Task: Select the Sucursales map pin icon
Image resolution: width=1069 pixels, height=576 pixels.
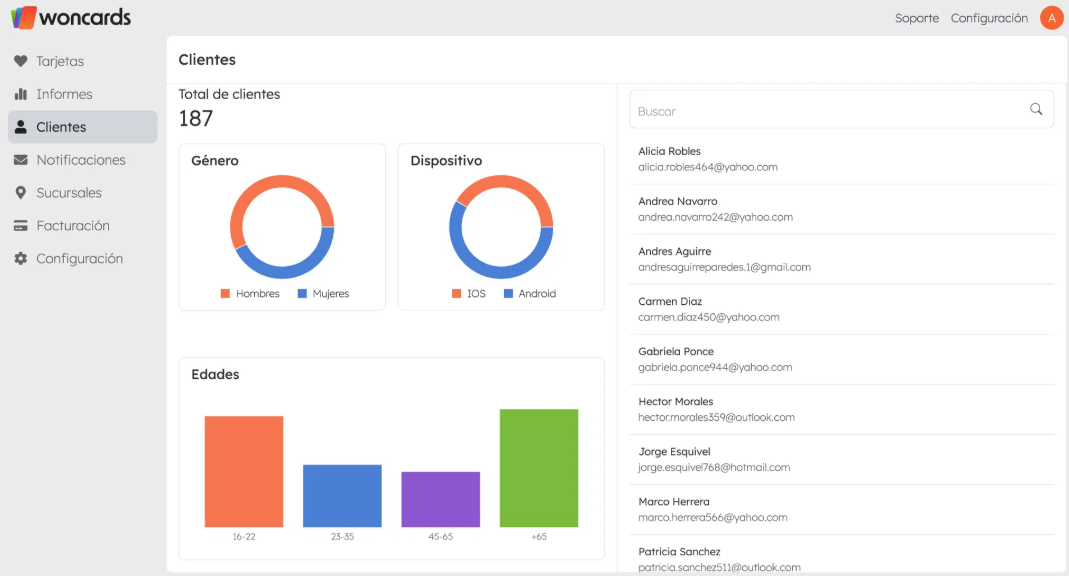Action: (20, 192)
